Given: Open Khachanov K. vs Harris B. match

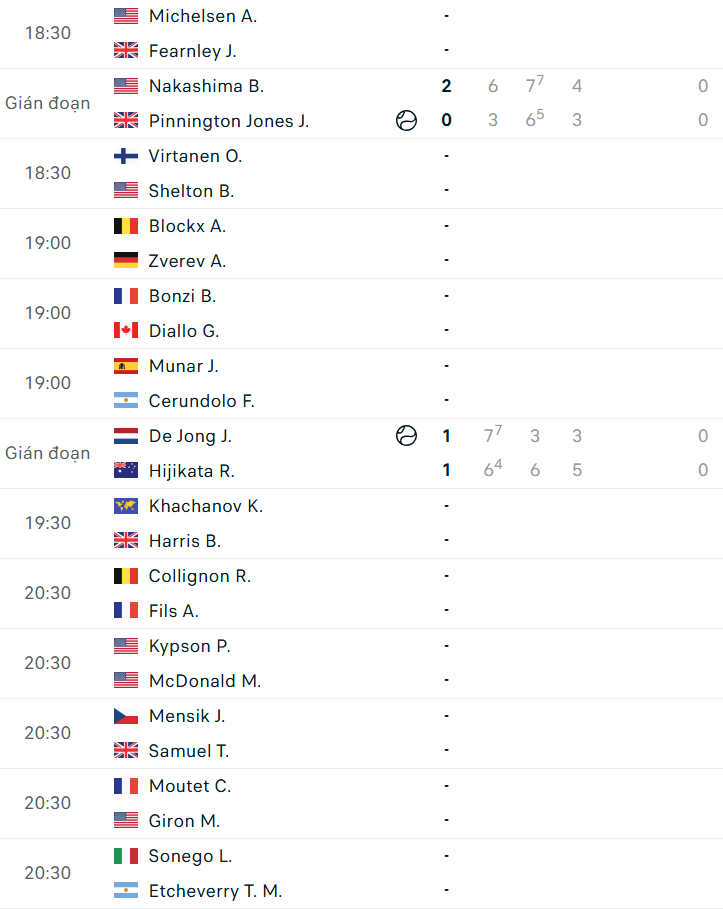Looking at the screenshot, I should pos(361,523).
